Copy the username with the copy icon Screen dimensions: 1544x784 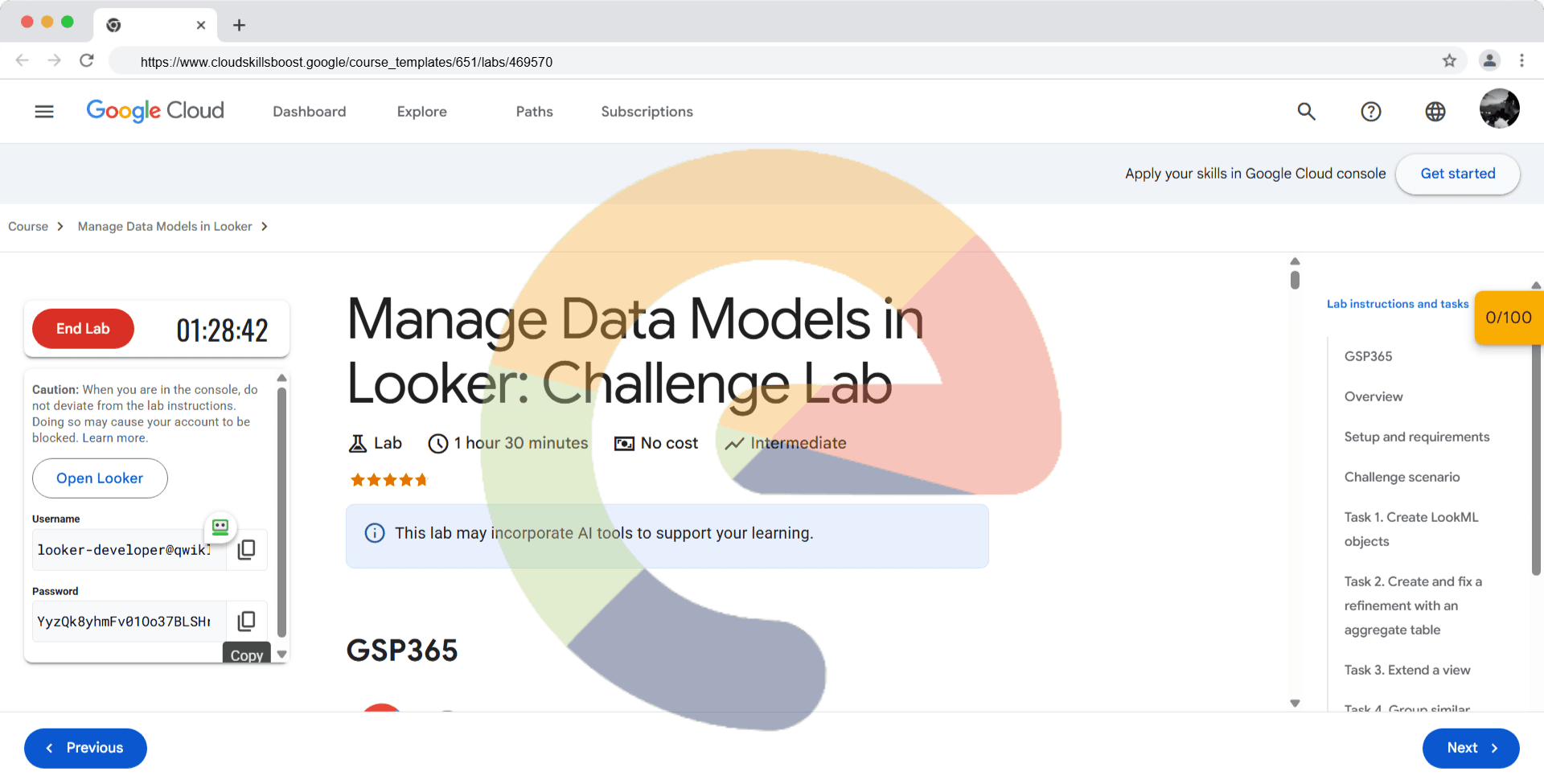[x=247, y=549]
